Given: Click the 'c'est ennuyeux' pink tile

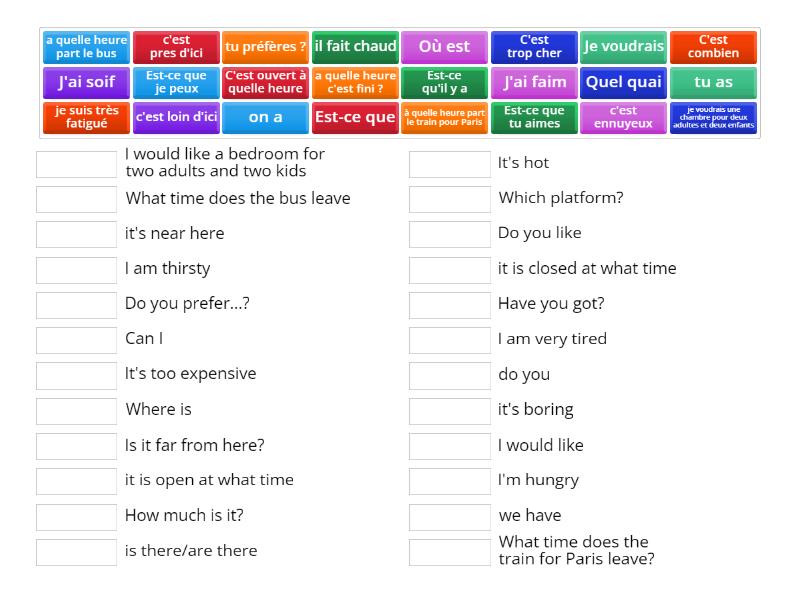Looking at the screenshot, I should tap(624, 117).
